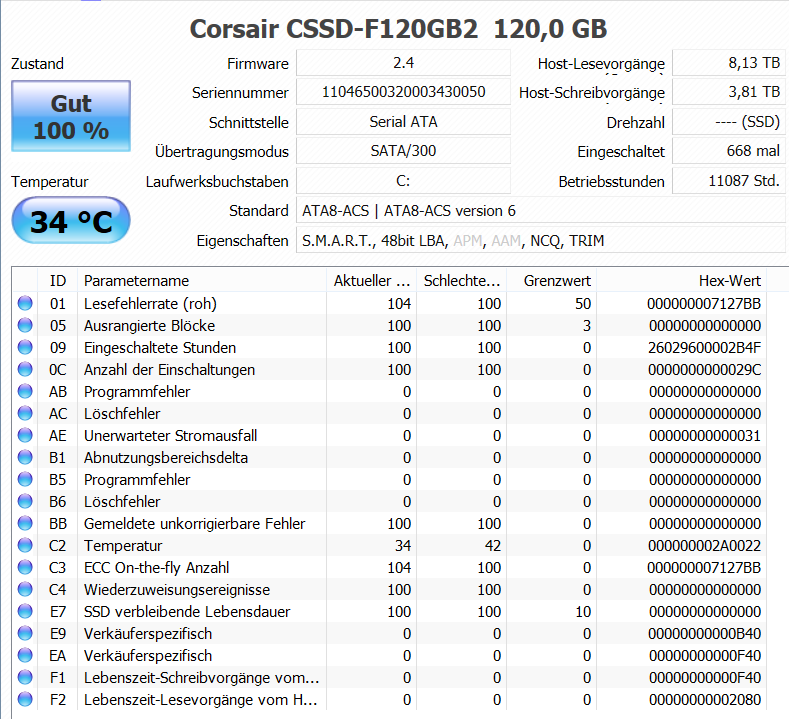789x719 pixels.
Task: Click hex value 00000000000031
Action: (x=704, y=436)
